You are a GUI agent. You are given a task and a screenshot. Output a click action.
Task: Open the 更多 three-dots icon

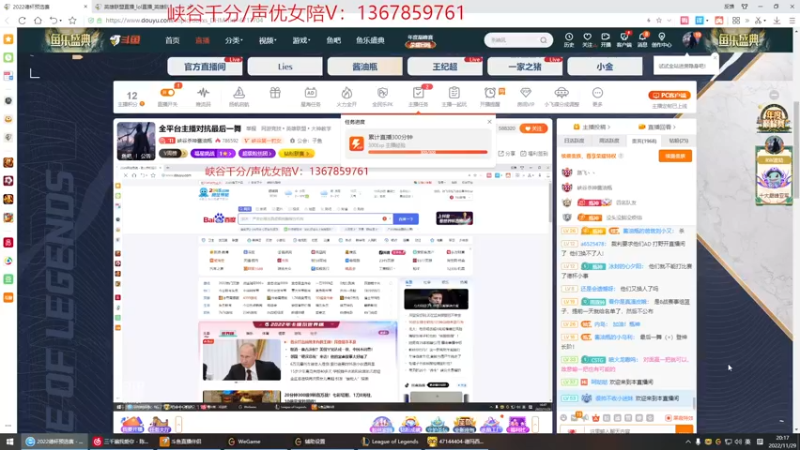597,93
